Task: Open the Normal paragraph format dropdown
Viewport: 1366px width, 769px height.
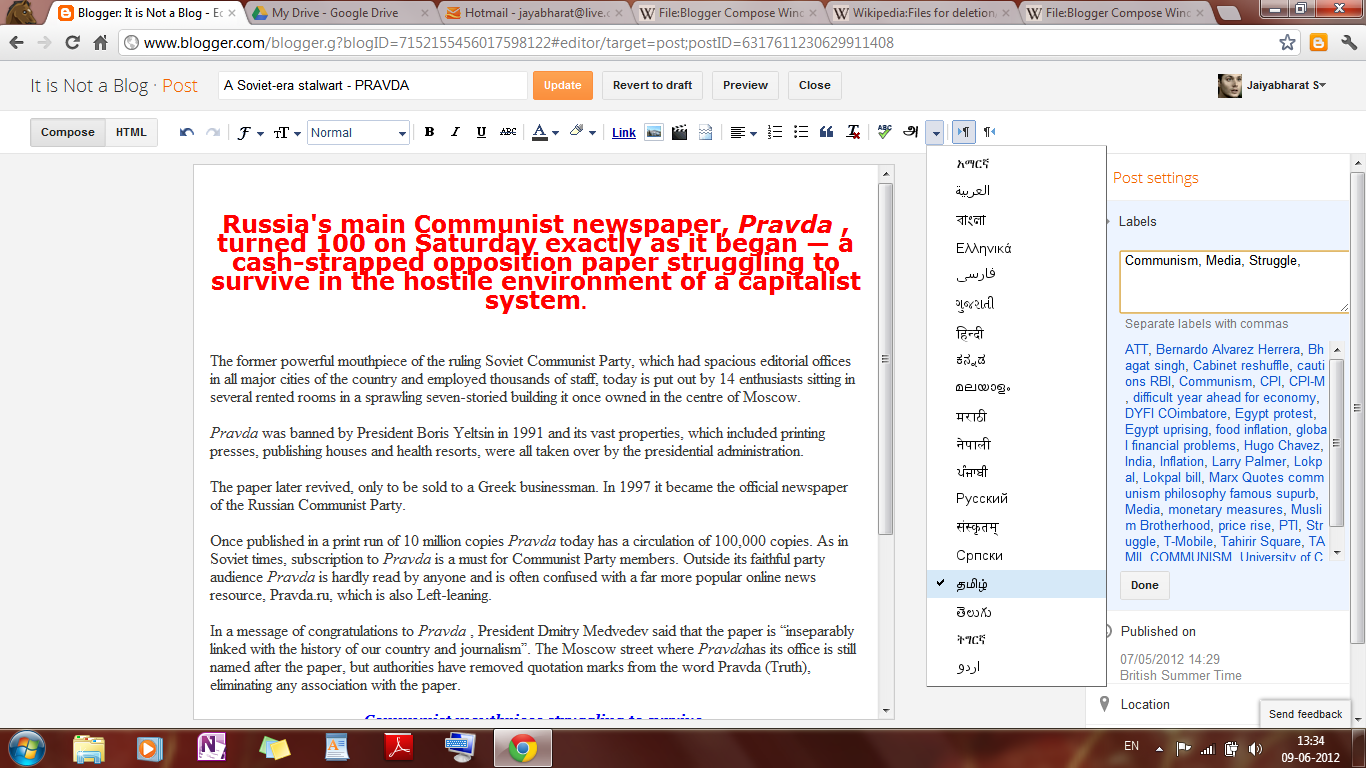Action: (358, 132)
